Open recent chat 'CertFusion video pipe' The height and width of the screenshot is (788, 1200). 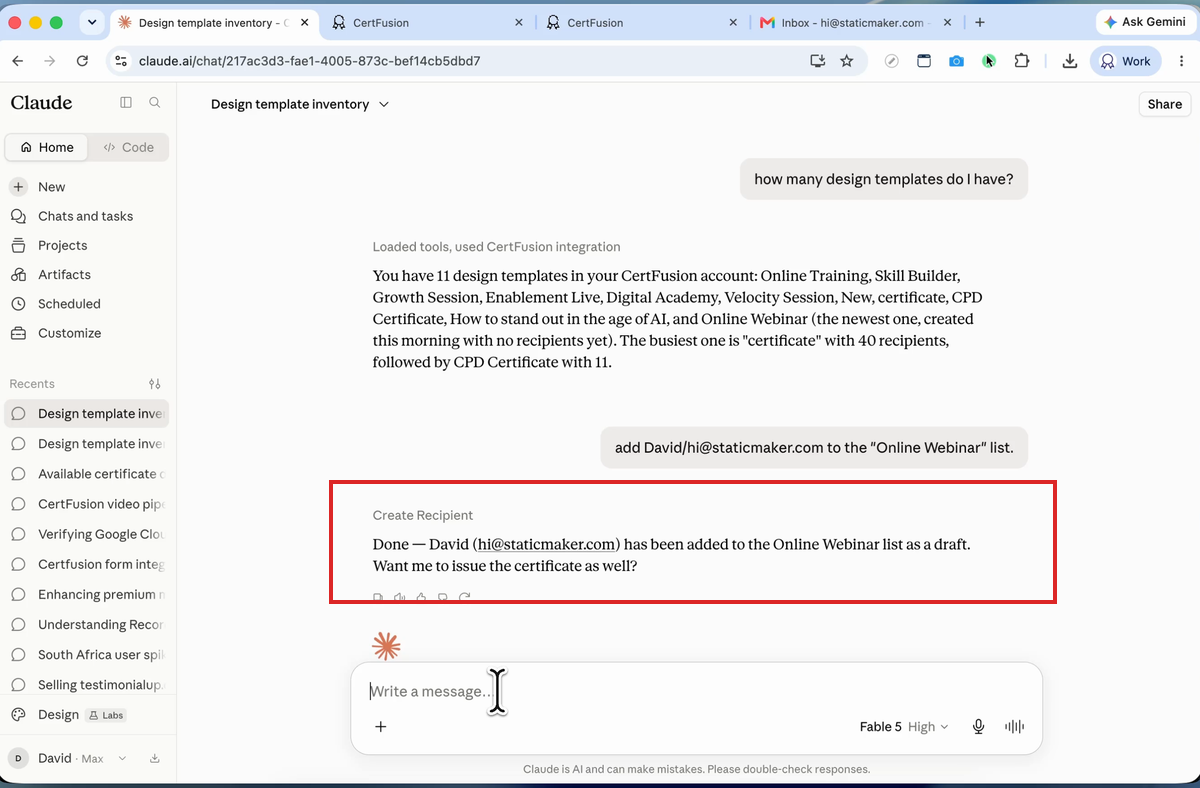click(x=88, y=504)
